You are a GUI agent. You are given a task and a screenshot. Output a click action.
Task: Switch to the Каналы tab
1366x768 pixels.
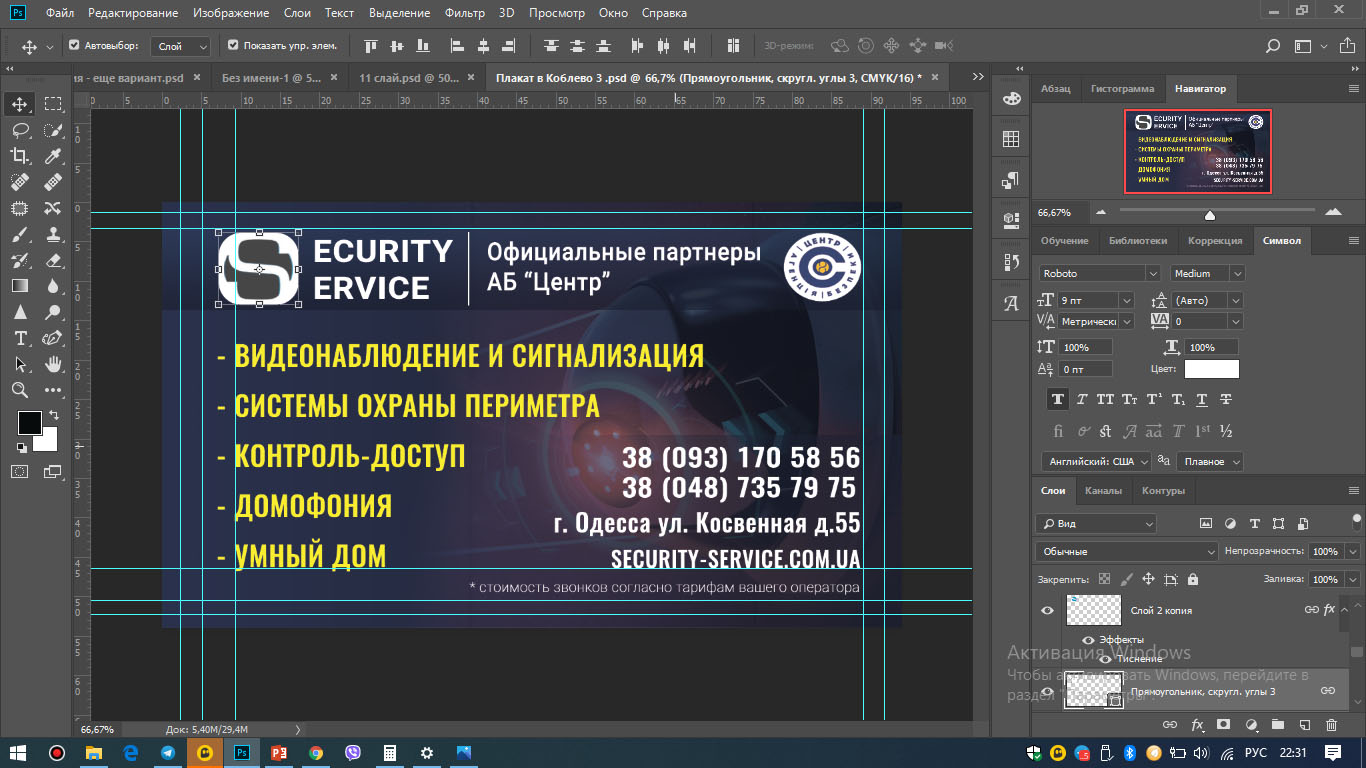1103,490
